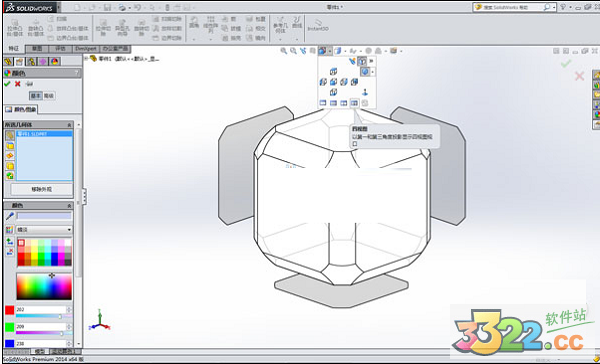Click the Remove Appearance button
The image size is (600, 364).
tap(41, 189)
